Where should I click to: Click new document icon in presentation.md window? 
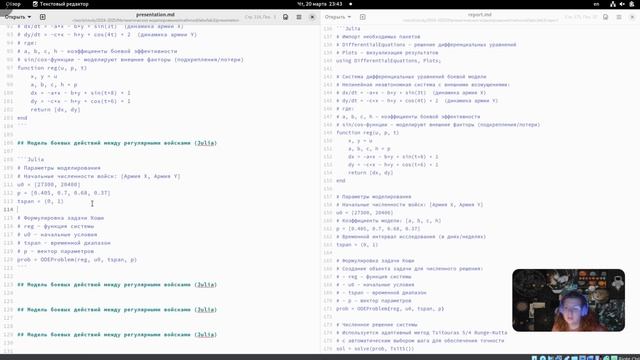coord(42,17)
